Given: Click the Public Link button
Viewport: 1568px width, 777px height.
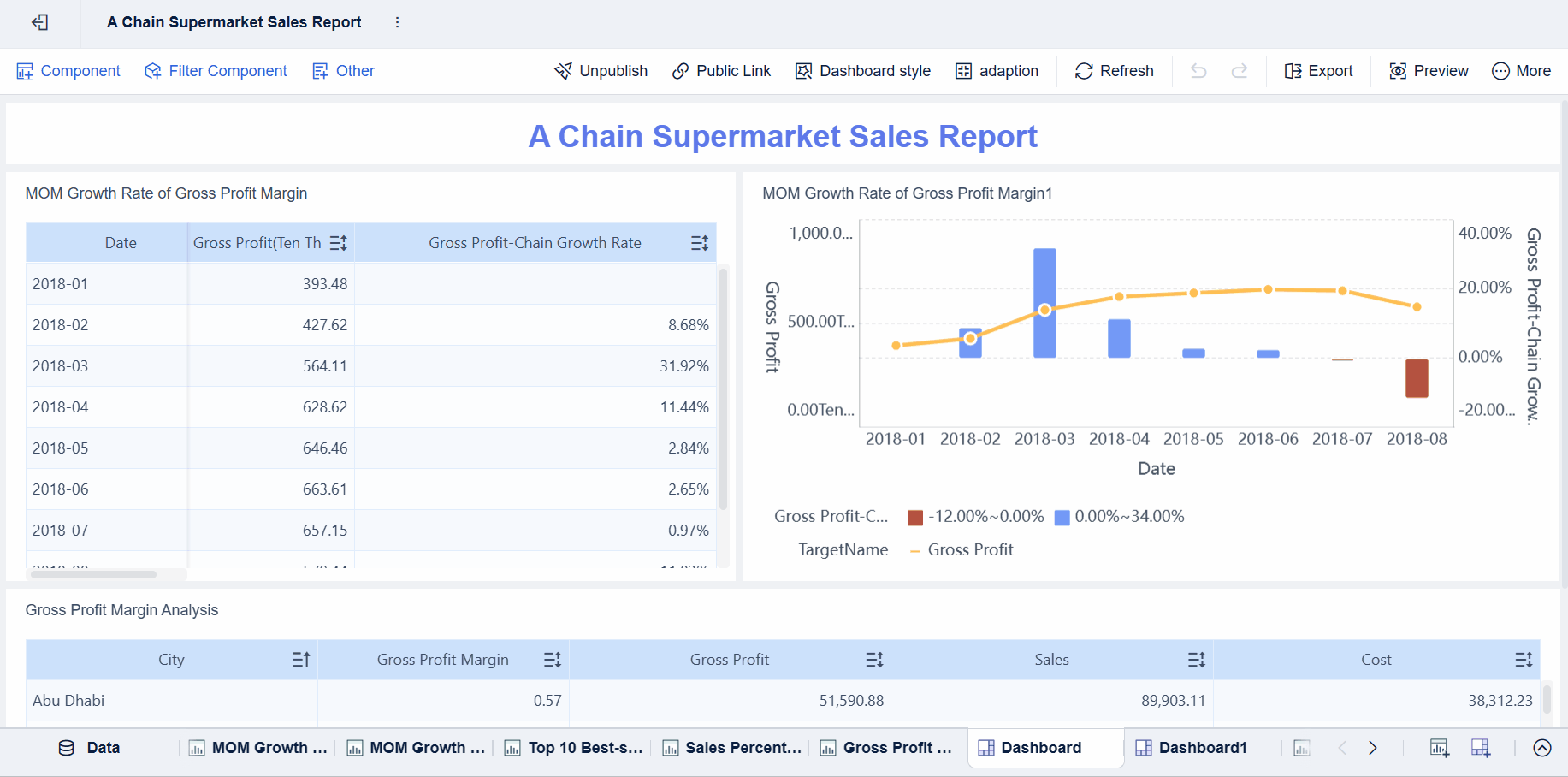Looking at the screenshot, I should click(x=721, y=71).
